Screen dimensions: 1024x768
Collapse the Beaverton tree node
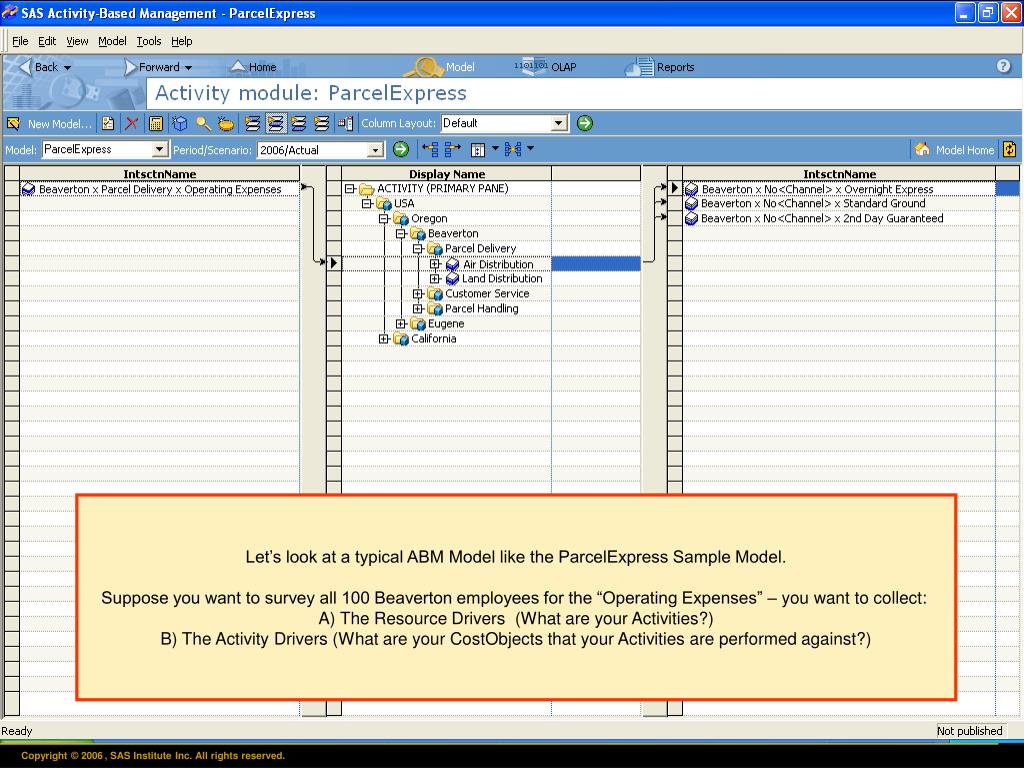coord(401,234)
